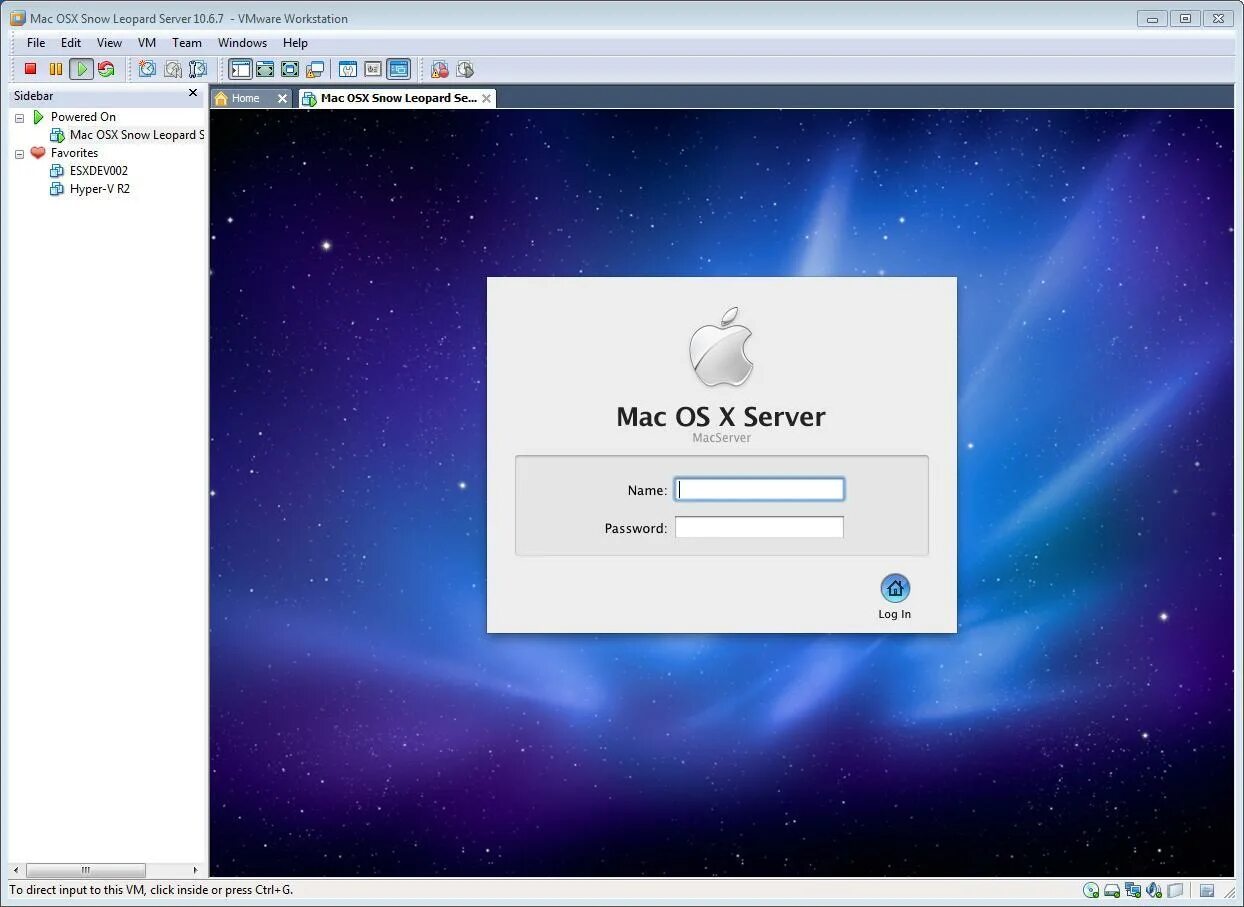Close the Sidebar panel
The image size is (1244, 907).
click(x=193, y=93)
